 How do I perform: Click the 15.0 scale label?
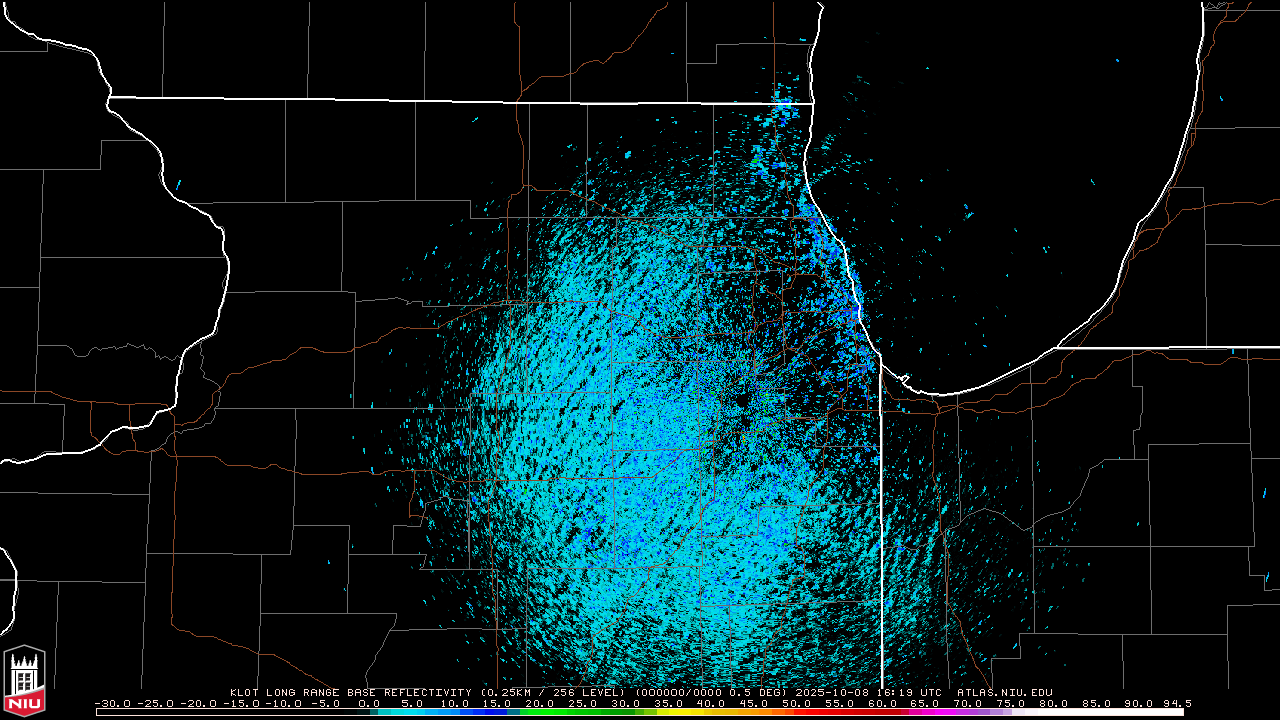[499, 703]
